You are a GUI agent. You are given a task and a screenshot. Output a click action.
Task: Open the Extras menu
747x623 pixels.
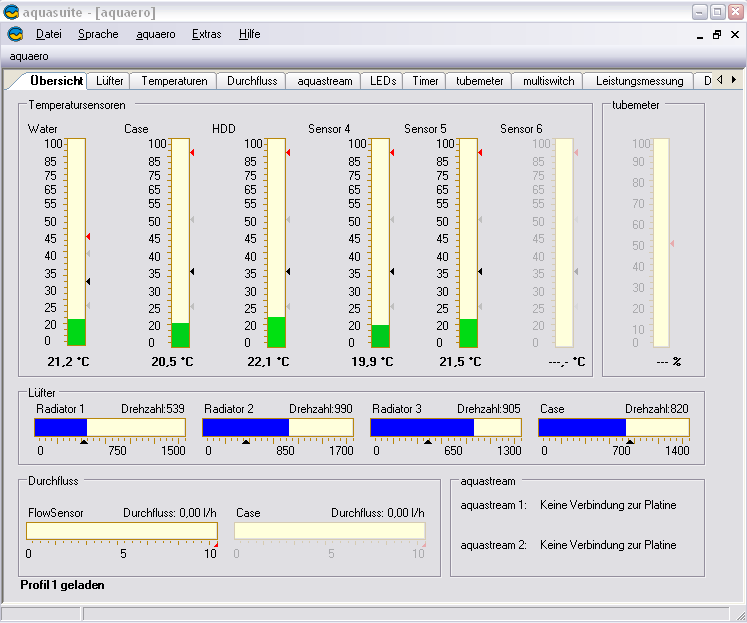tap(207, 34)
